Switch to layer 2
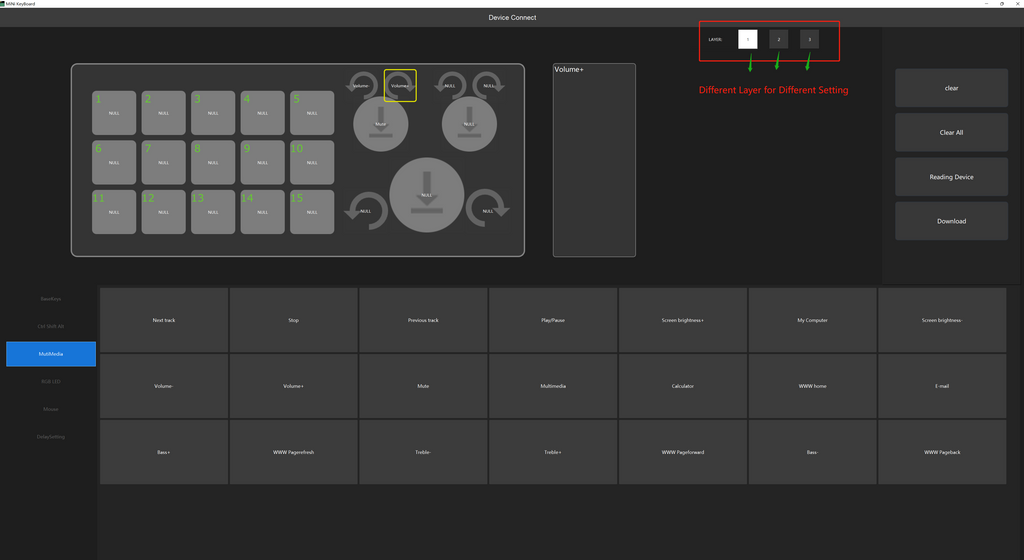This screenshot has height=560, width=1024. coord(778,39)
